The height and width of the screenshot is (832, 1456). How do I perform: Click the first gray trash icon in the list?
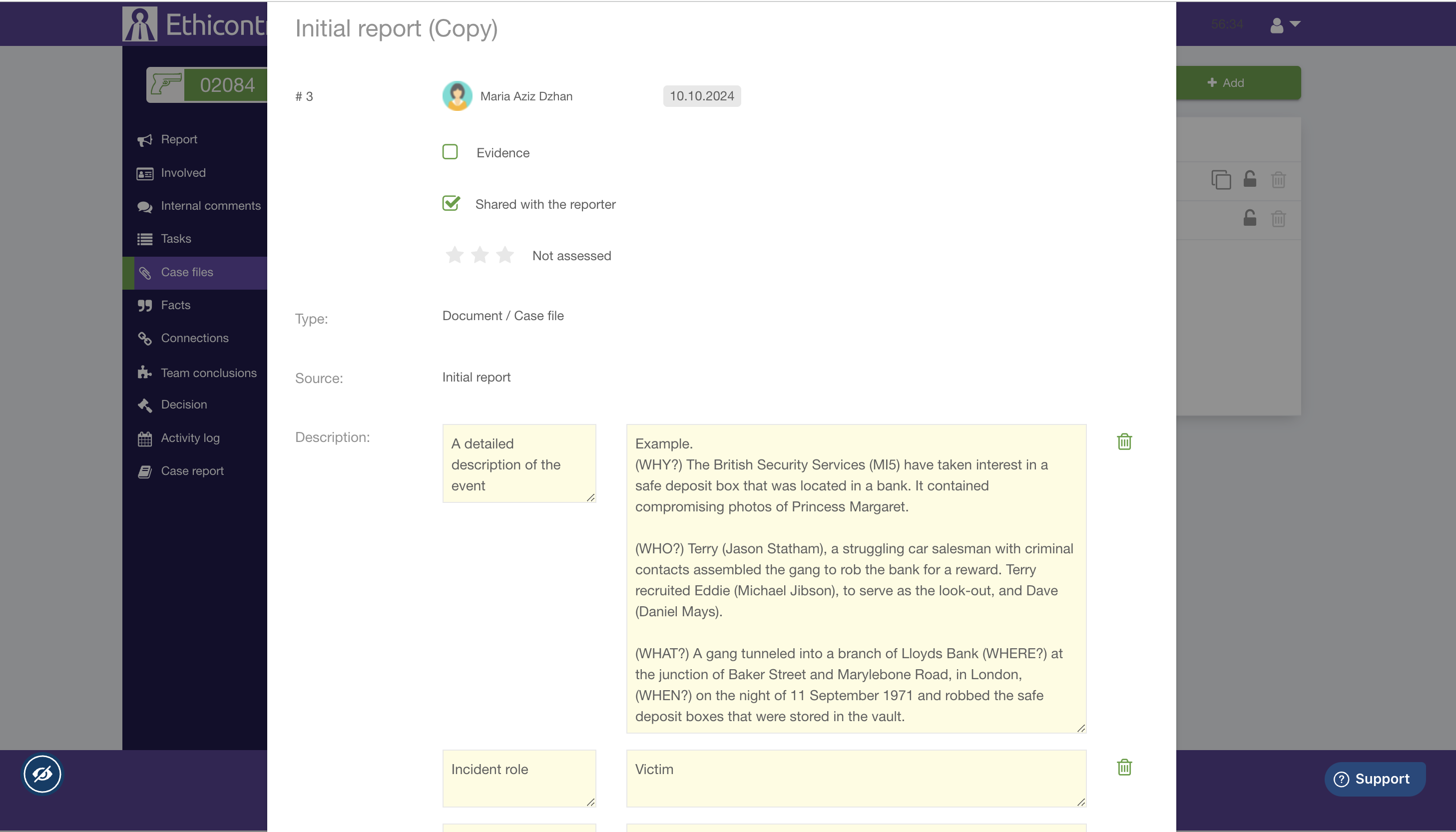coord(1278,180)
